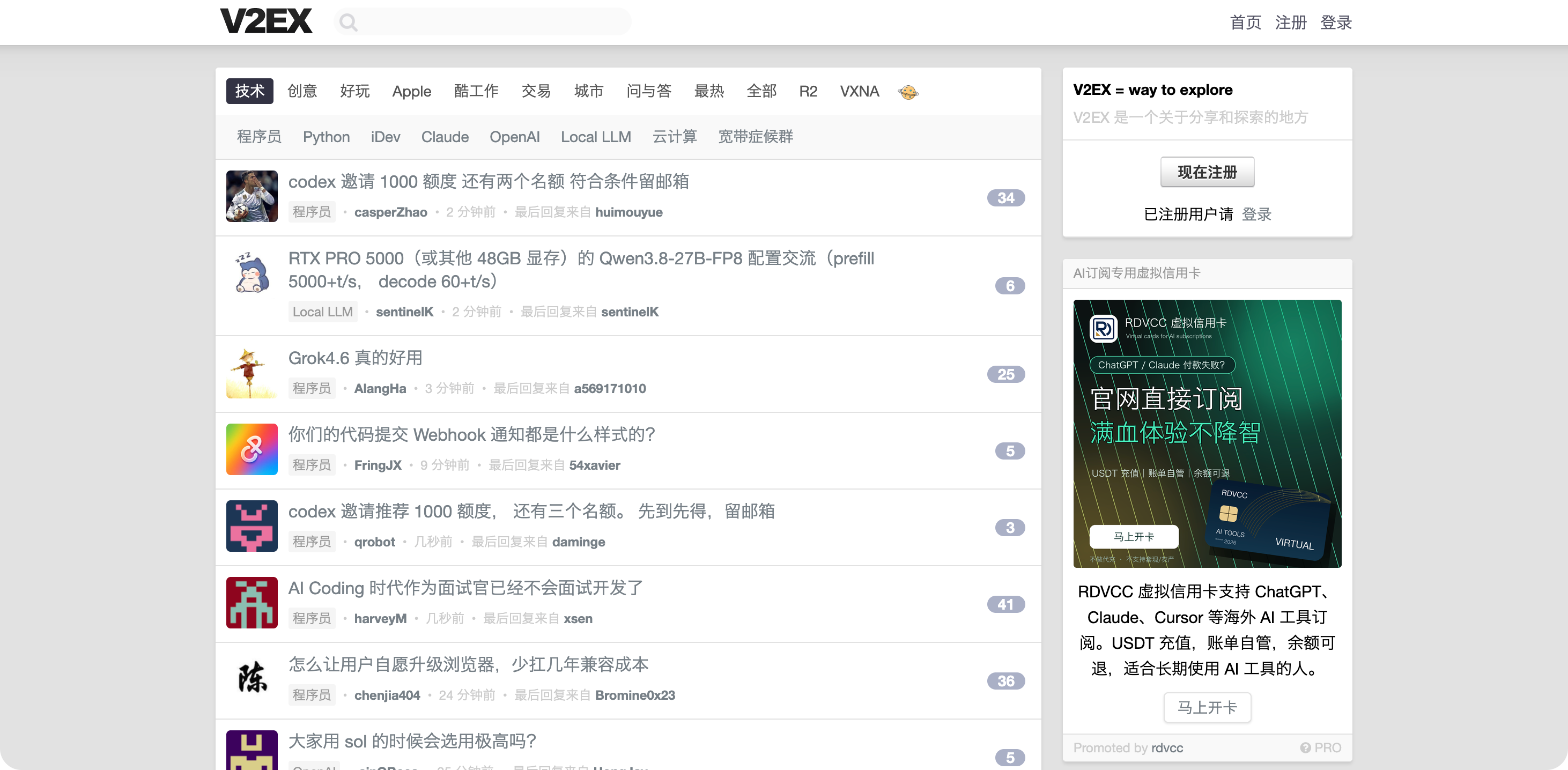Open last replier Bromine0x23's profile
Image resolution: width=1568 pixels, height=770 pixels.
click(x=635, y=695)
